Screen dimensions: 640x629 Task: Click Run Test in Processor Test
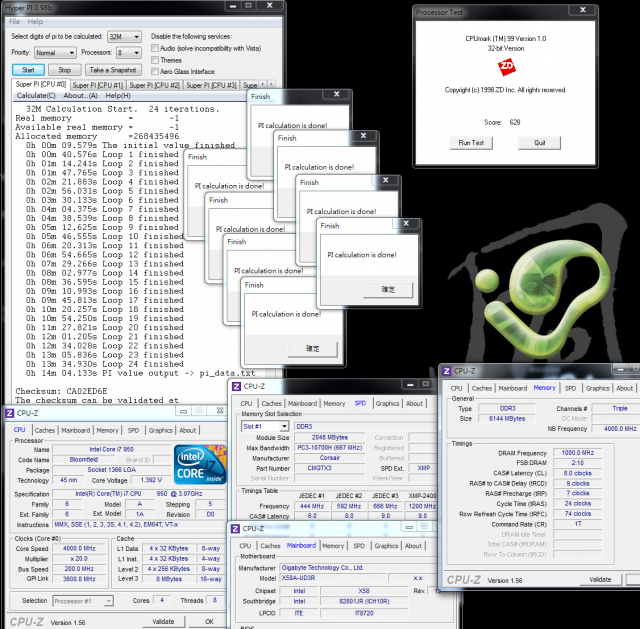tap(471, 143)
